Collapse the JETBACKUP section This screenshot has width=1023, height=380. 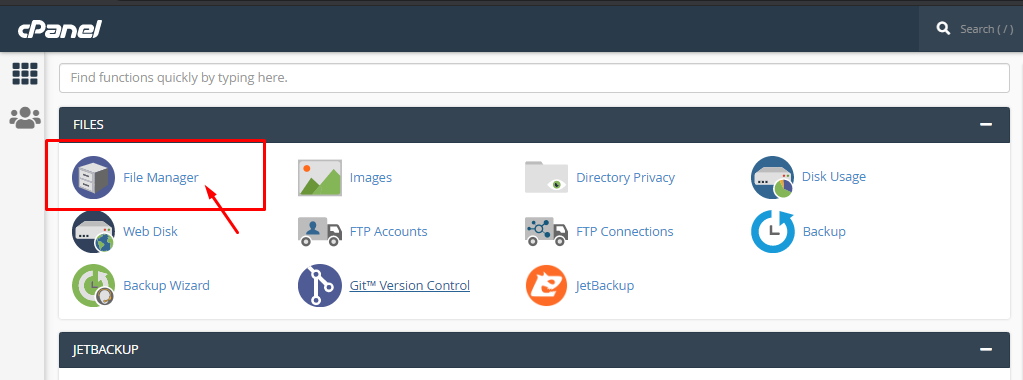pyautogui.click(x=986, y=349)
